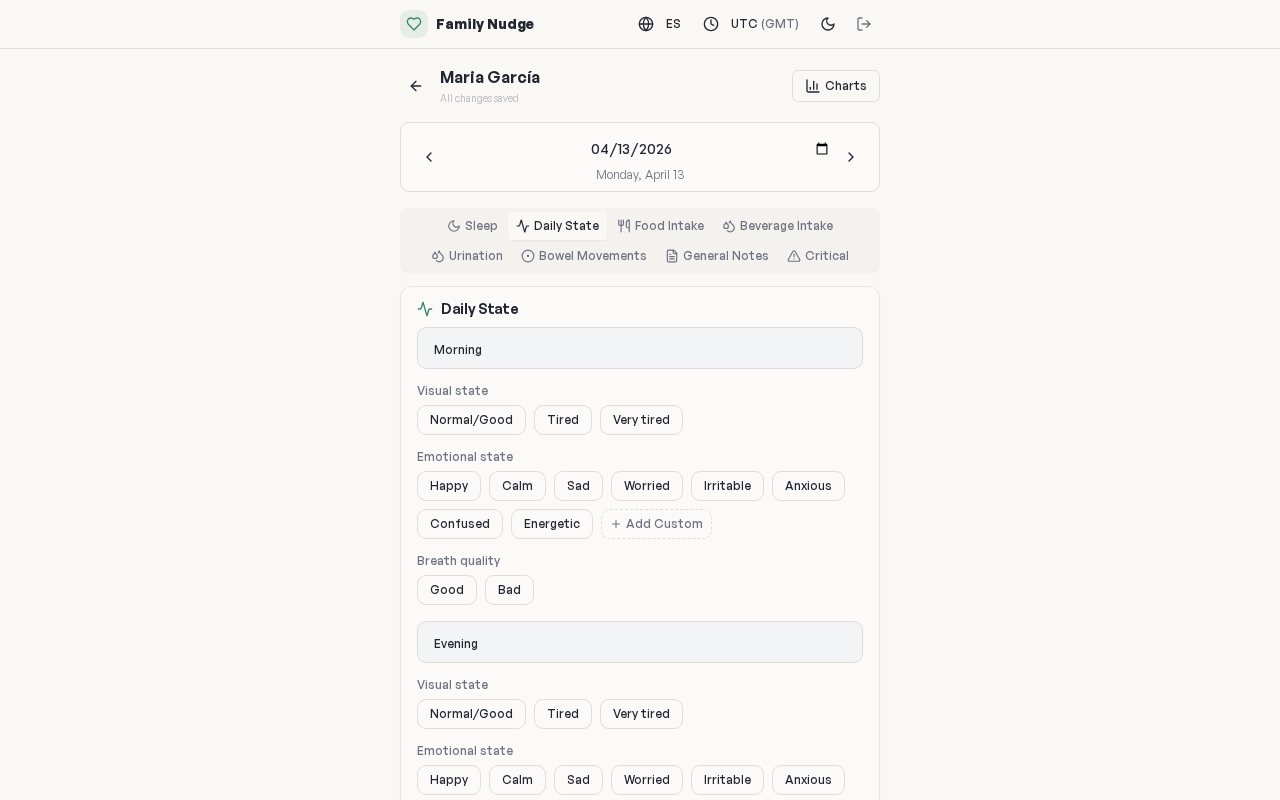
Task: Open the date picker calendar
Action: coord(822,149)
